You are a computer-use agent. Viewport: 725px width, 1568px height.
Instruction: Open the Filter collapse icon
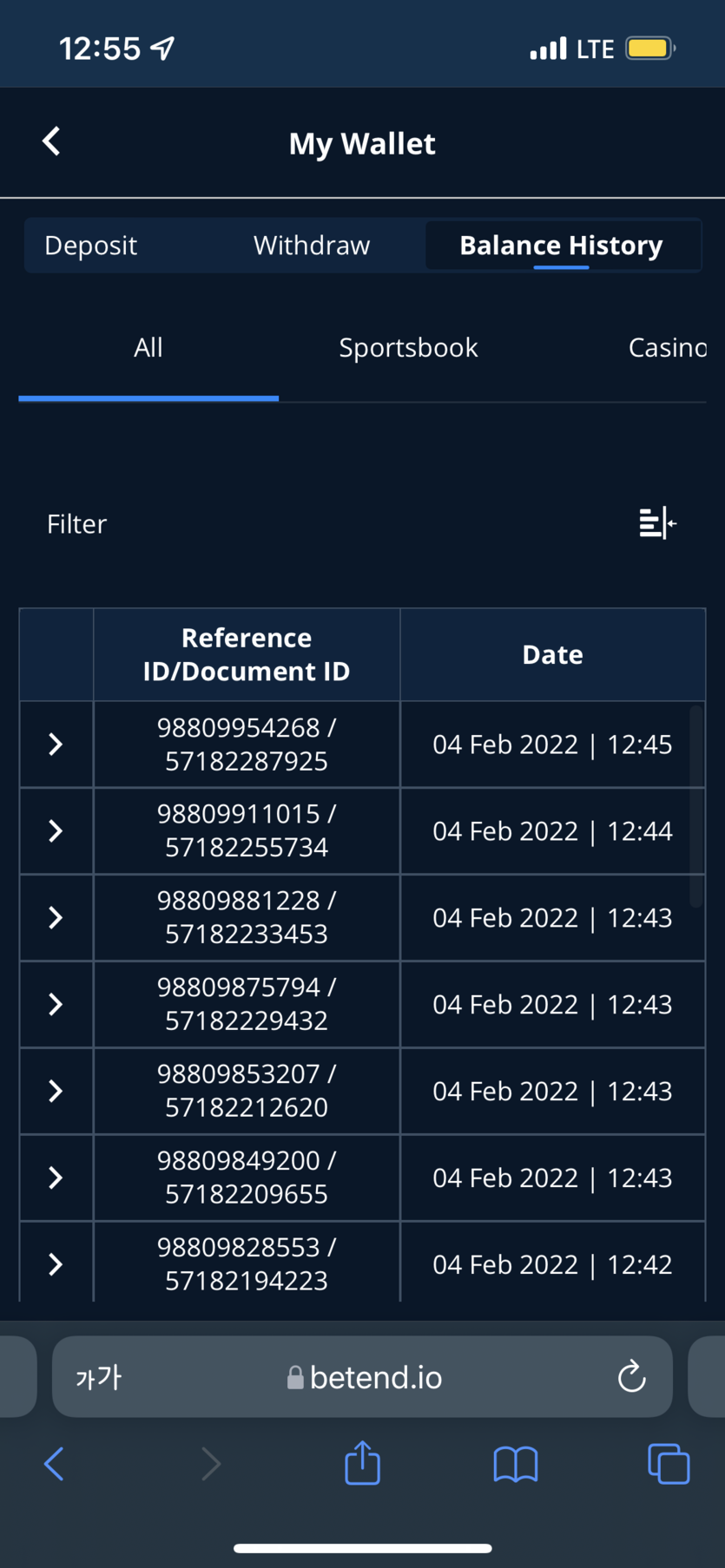(x=657, y=523)
